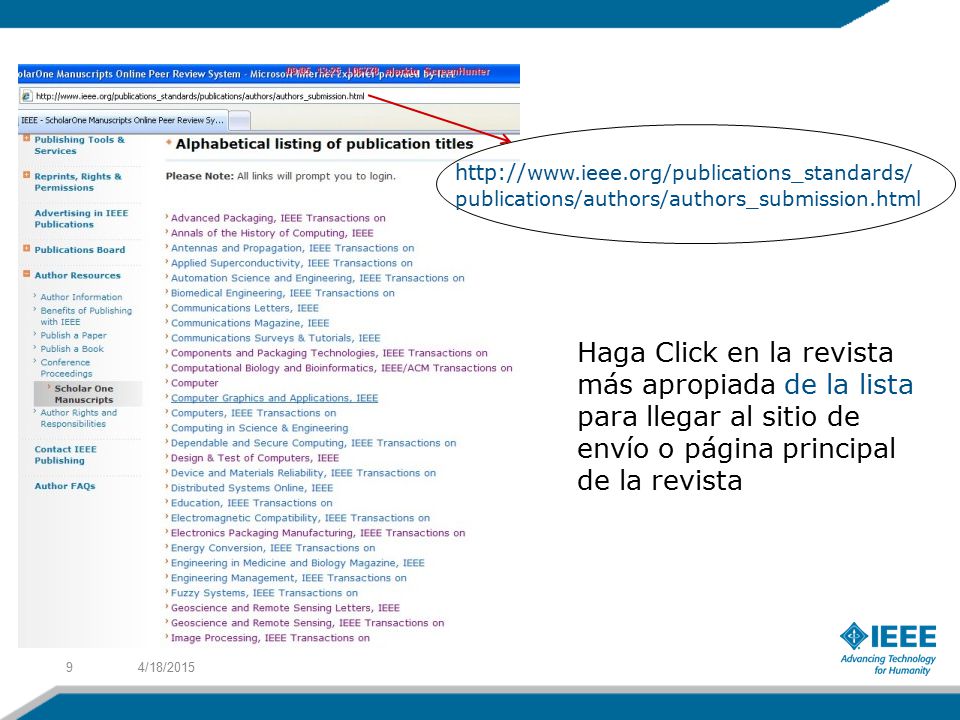Open the Computer publication link
This screenshot has height=720, width=960.
point(195,383)
